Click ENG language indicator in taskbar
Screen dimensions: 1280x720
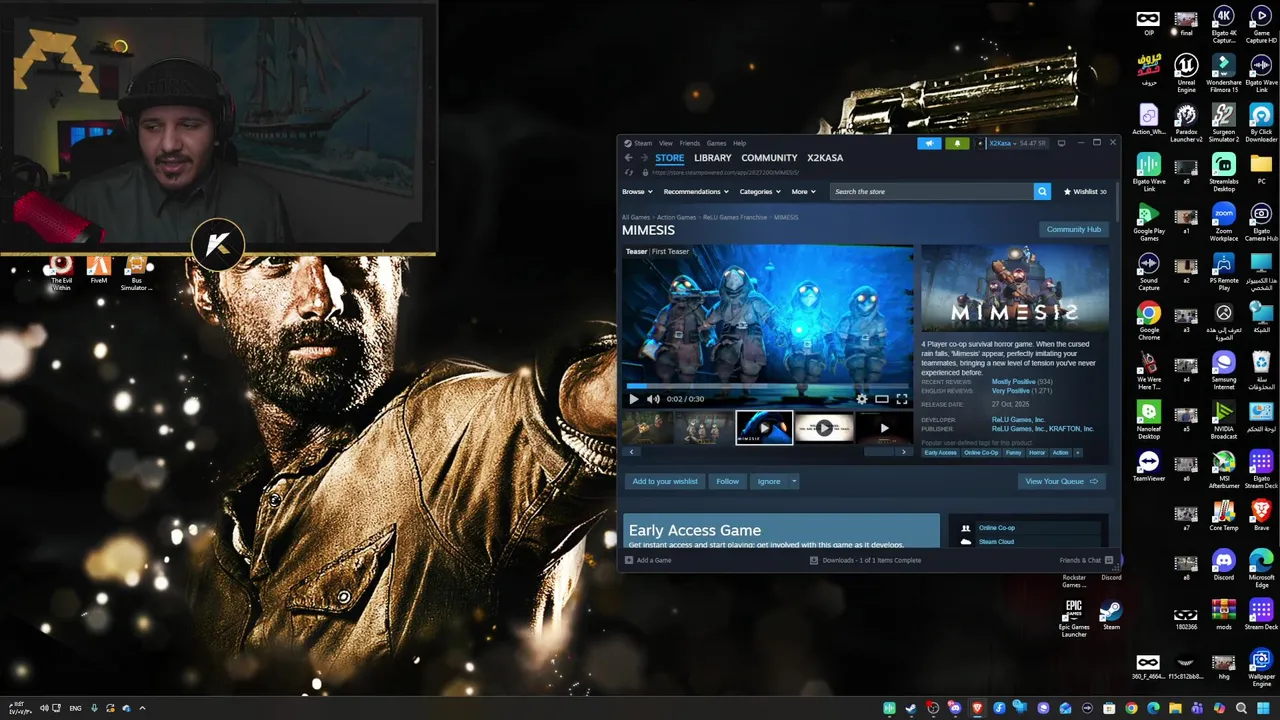[75, 708]
